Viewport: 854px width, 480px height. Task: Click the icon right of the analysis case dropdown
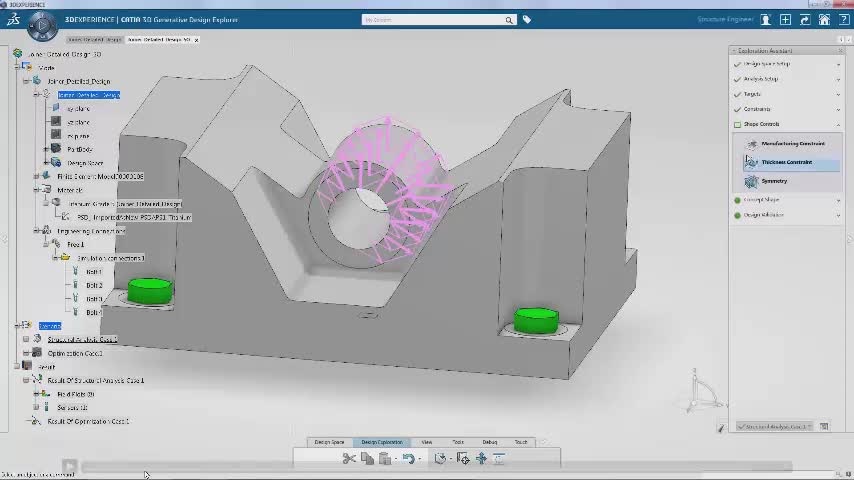tap(824, 427)
